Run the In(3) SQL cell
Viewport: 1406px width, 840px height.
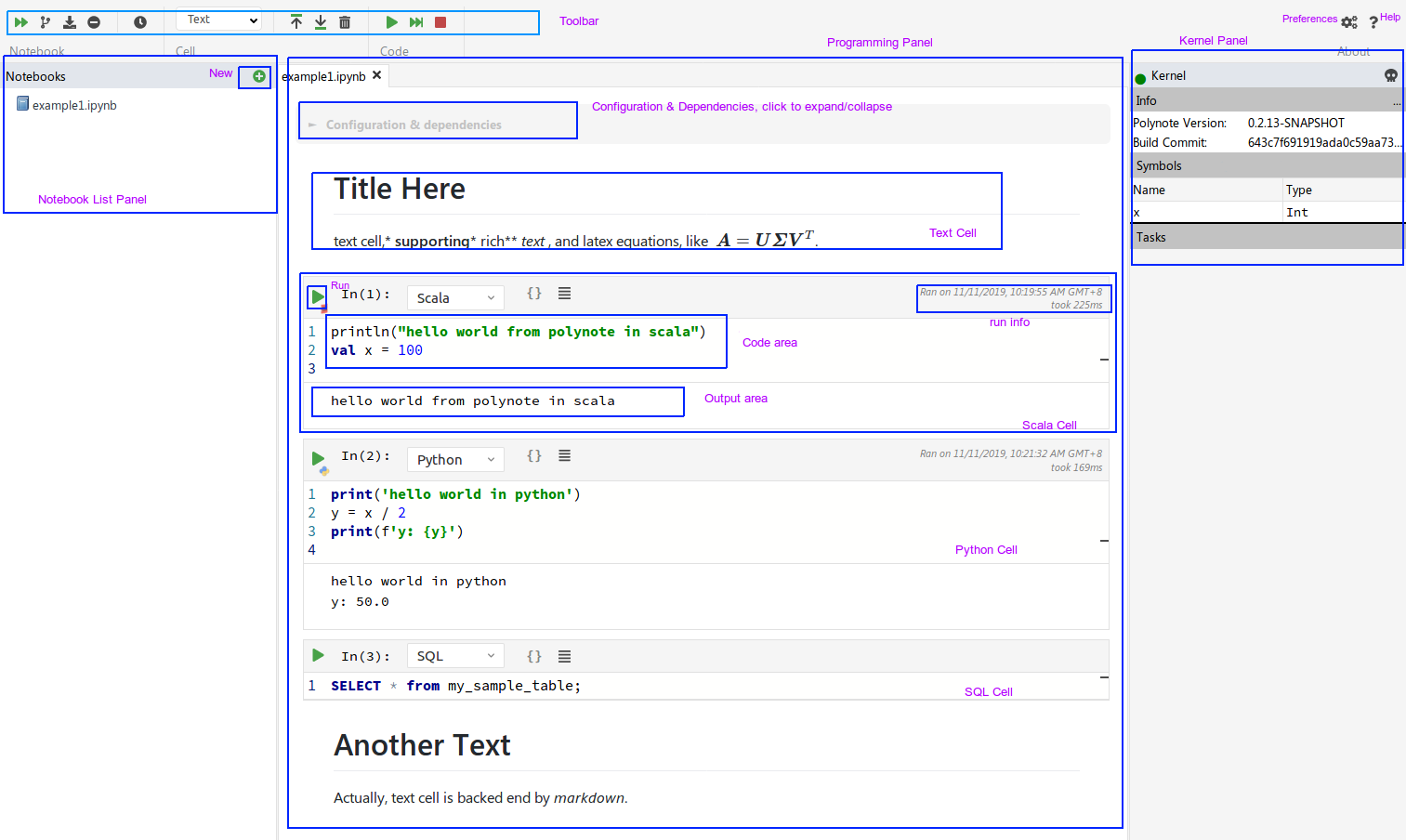click(318, 655)
